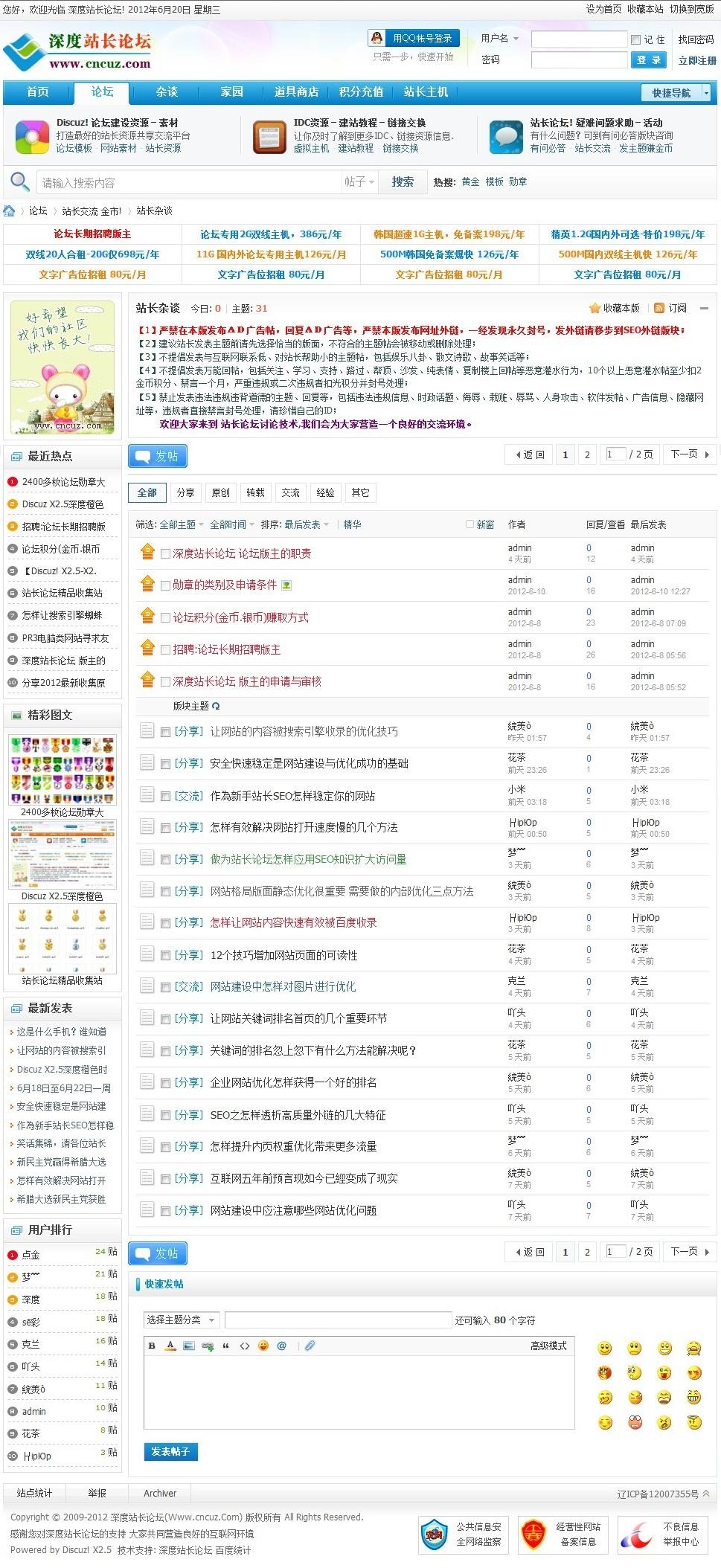Expand the 快捷导航 quick navigation menu

coord(676,92)
